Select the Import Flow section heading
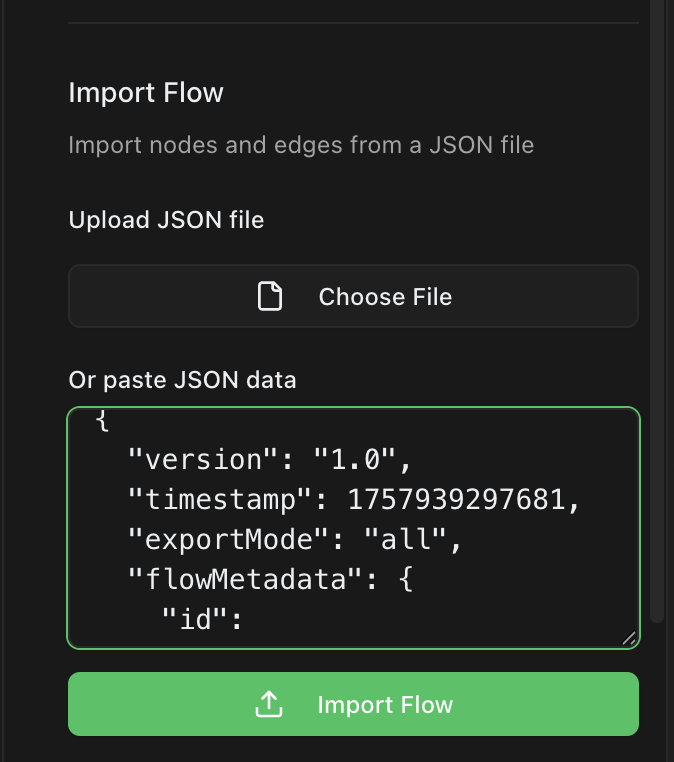The height and width of the screenshot is (762, 674). 146,93
